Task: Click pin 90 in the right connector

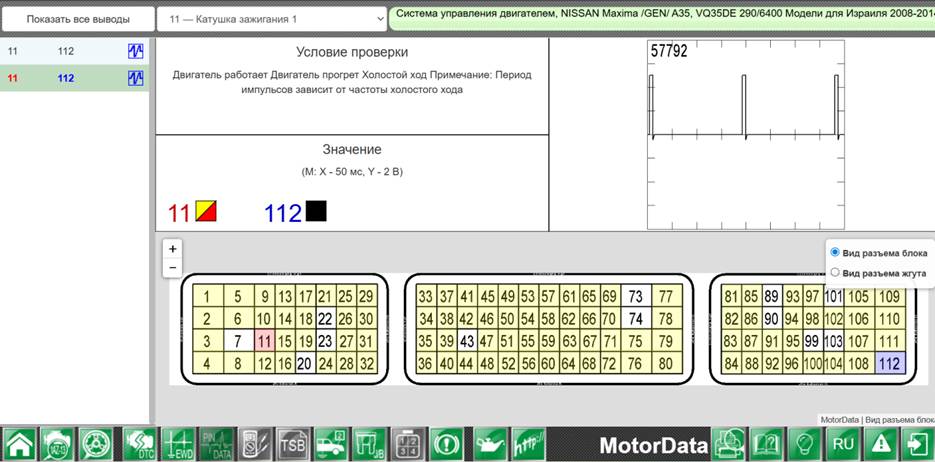Action: coord(772,319)
